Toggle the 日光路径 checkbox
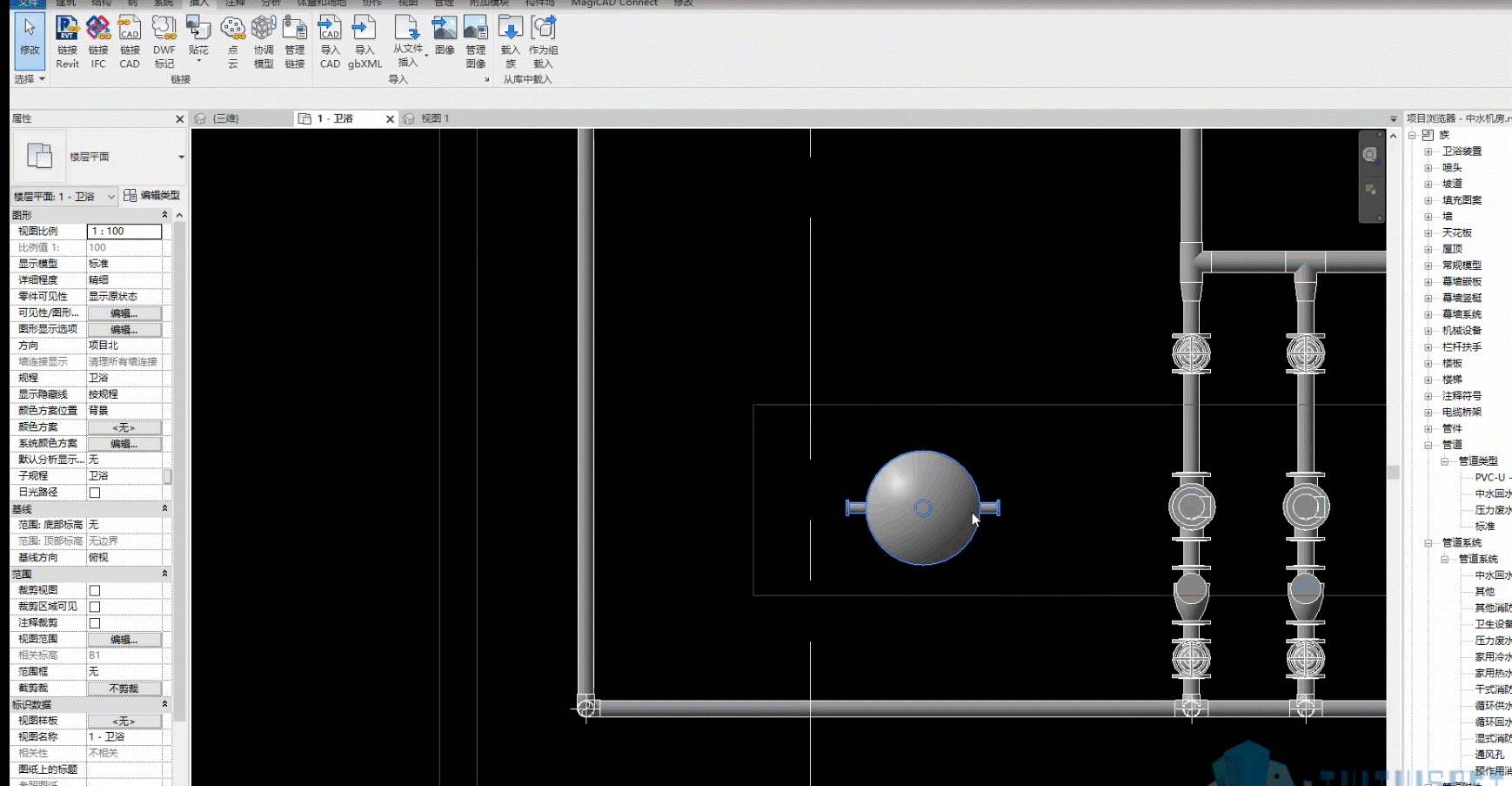This screenshot has width=1512, height=786. 95,493
